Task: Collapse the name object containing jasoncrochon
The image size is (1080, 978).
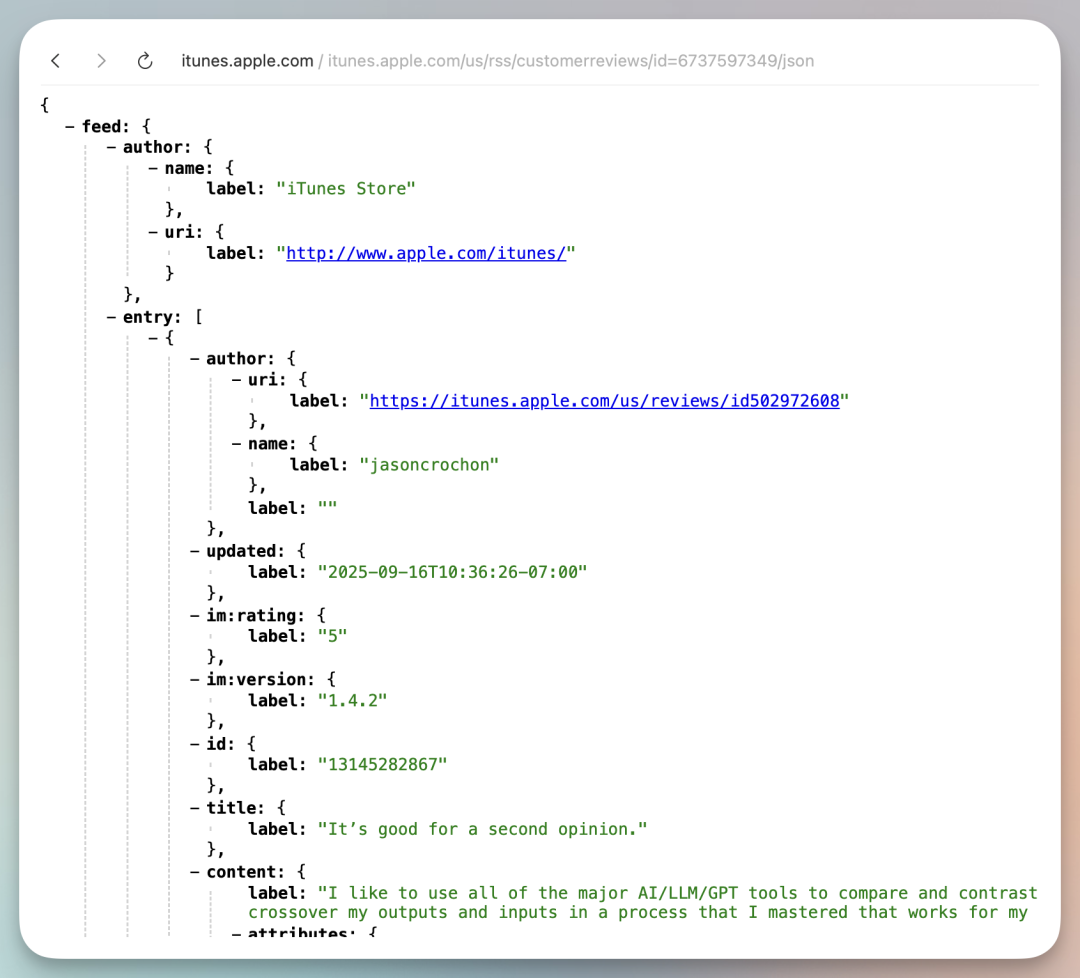Action: (236, 444)
